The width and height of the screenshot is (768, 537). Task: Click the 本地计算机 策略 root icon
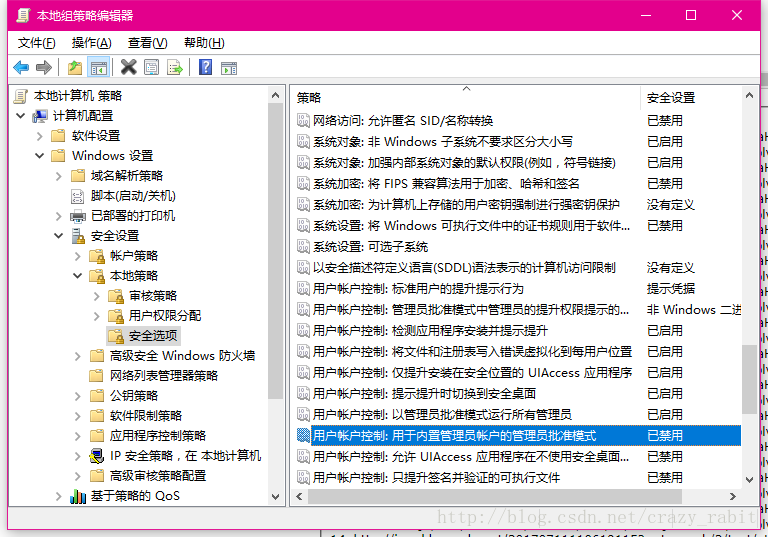click(x=21, y=96)
